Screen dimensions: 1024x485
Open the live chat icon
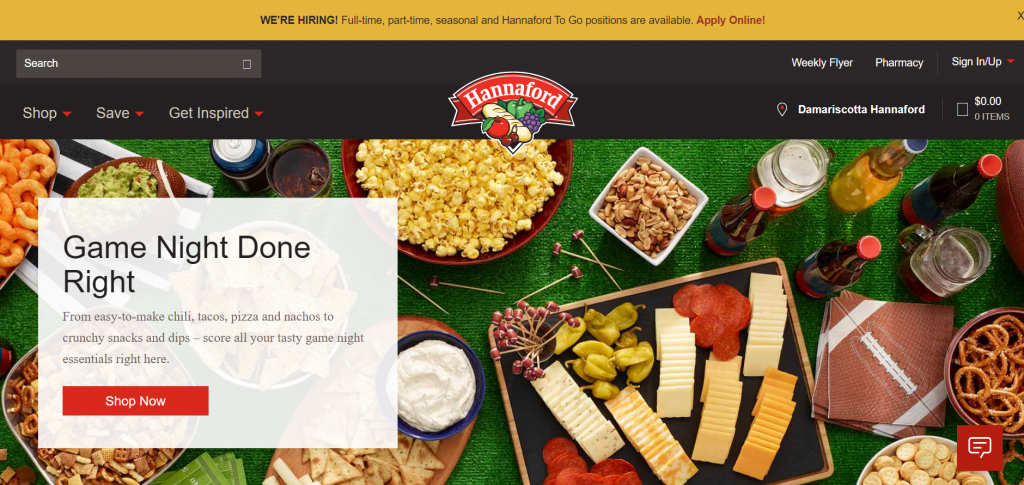[979, 448]
